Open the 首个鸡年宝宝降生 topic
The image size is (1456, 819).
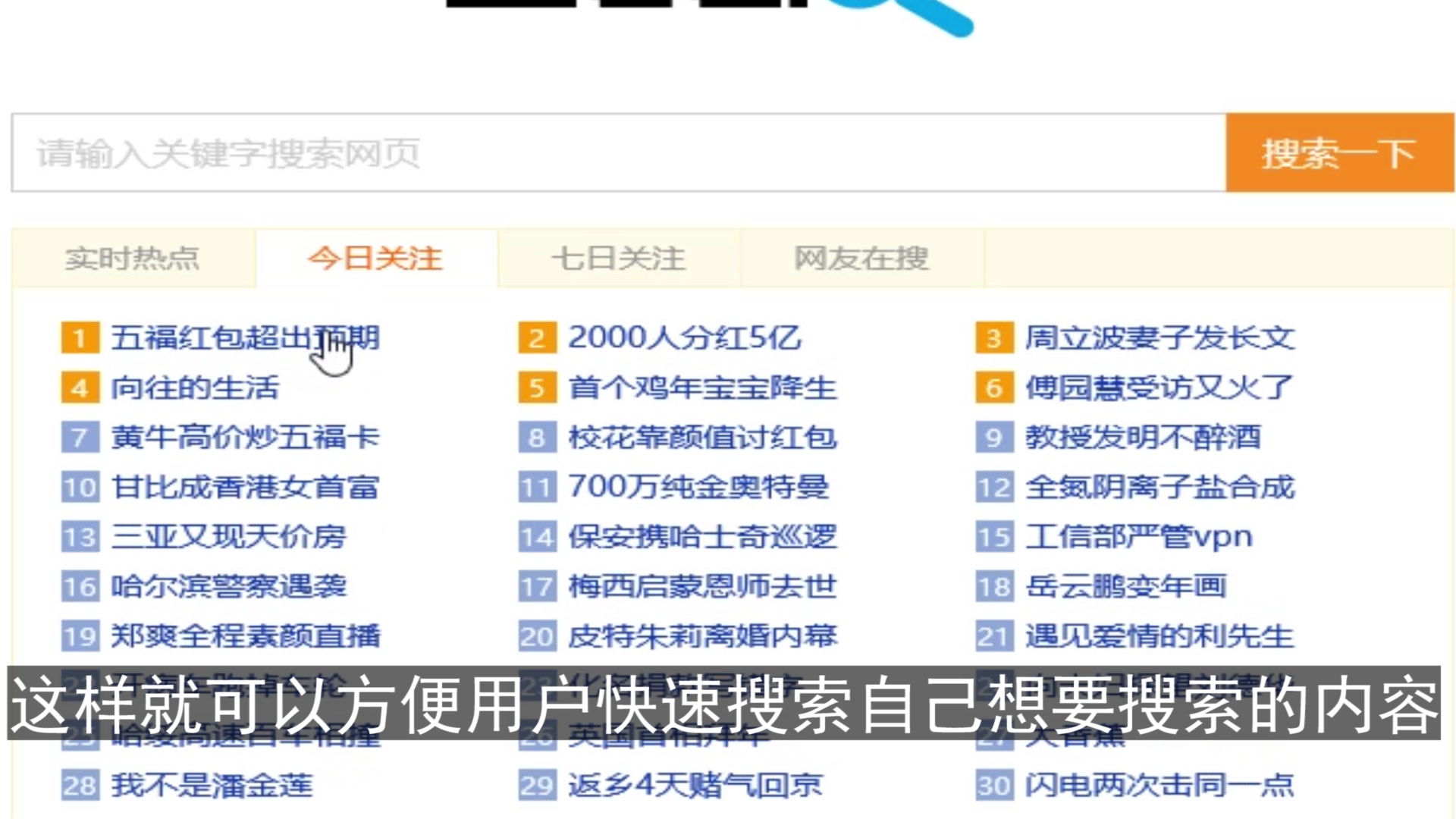click(702, 388)
